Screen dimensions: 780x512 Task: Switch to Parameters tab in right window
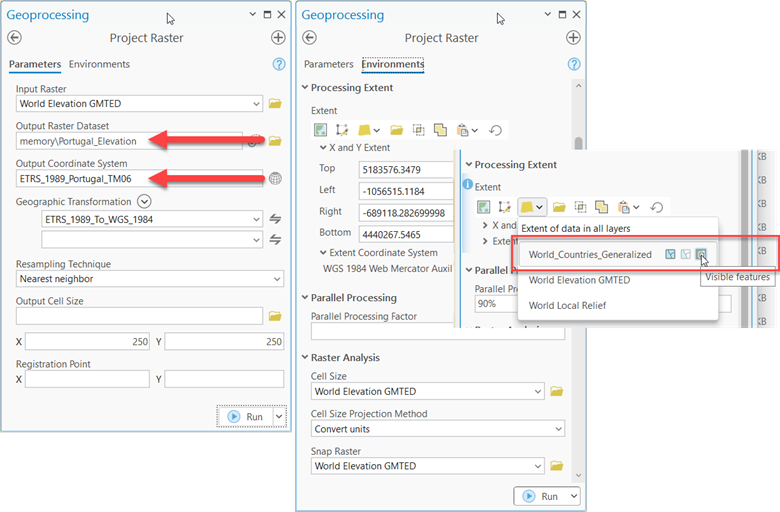coord(328,64)
